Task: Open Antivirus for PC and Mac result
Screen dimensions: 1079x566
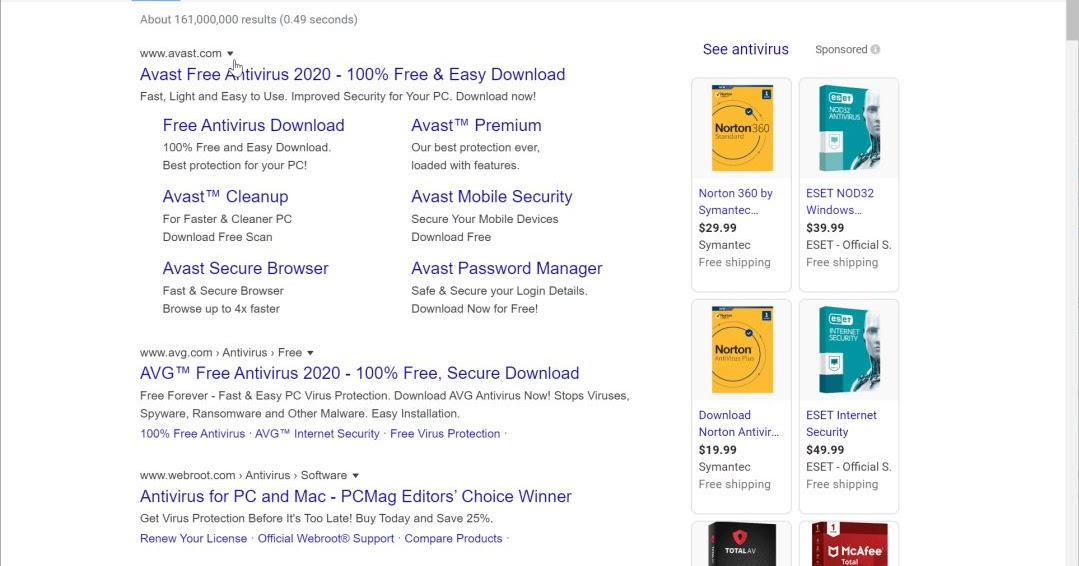Action: pyautogui.click(x=355, y=497)
